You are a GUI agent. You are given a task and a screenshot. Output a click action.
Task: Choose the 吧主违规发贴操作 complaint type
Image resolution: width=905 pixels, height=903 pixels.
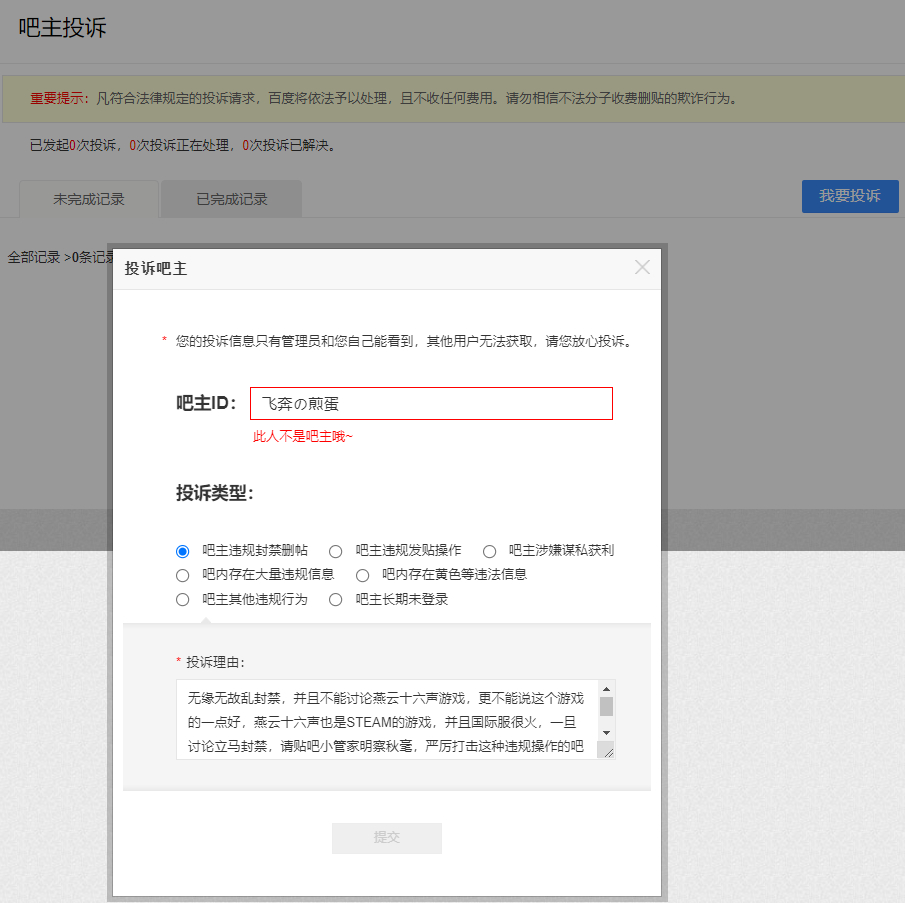point(336,551)
